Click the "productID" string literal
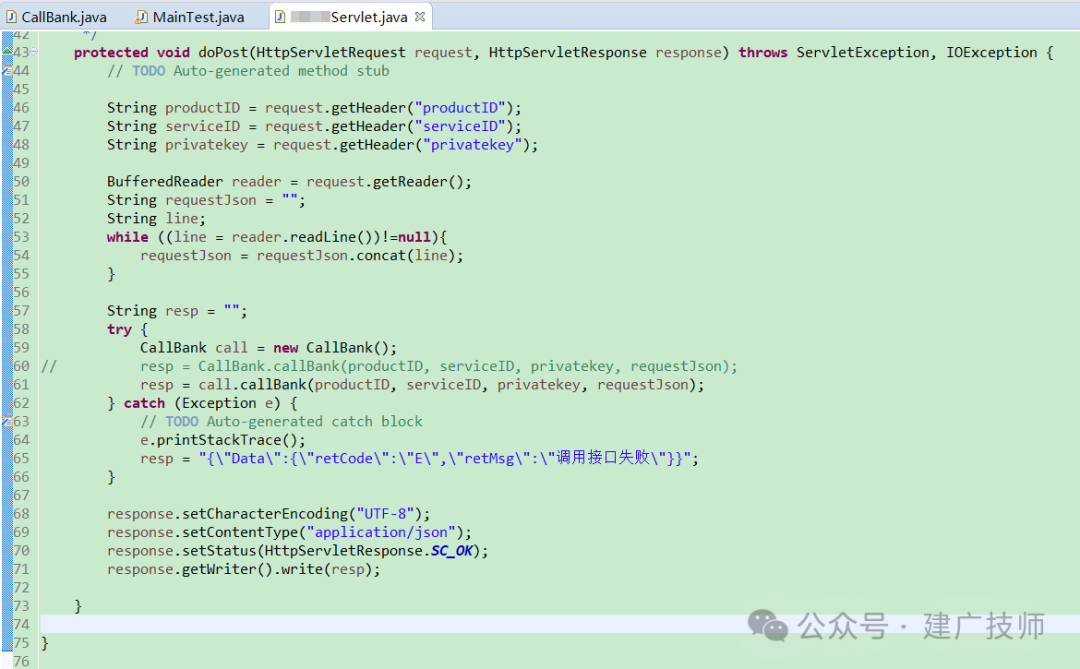This screenshot has width=1080, height=669. [x=460, y=107]
